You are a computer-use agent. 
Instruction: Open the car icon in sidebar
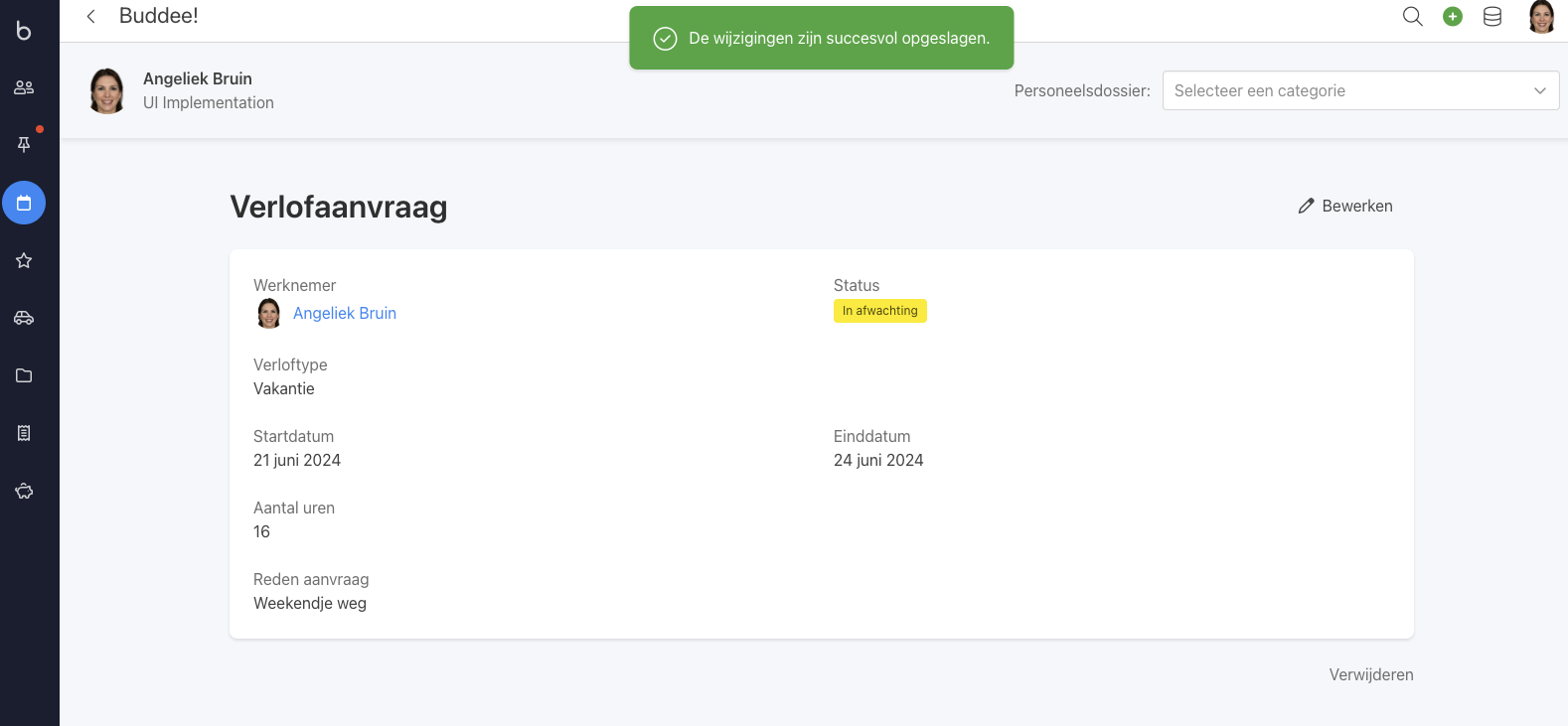pyautogui.click(x=24, y=318)
